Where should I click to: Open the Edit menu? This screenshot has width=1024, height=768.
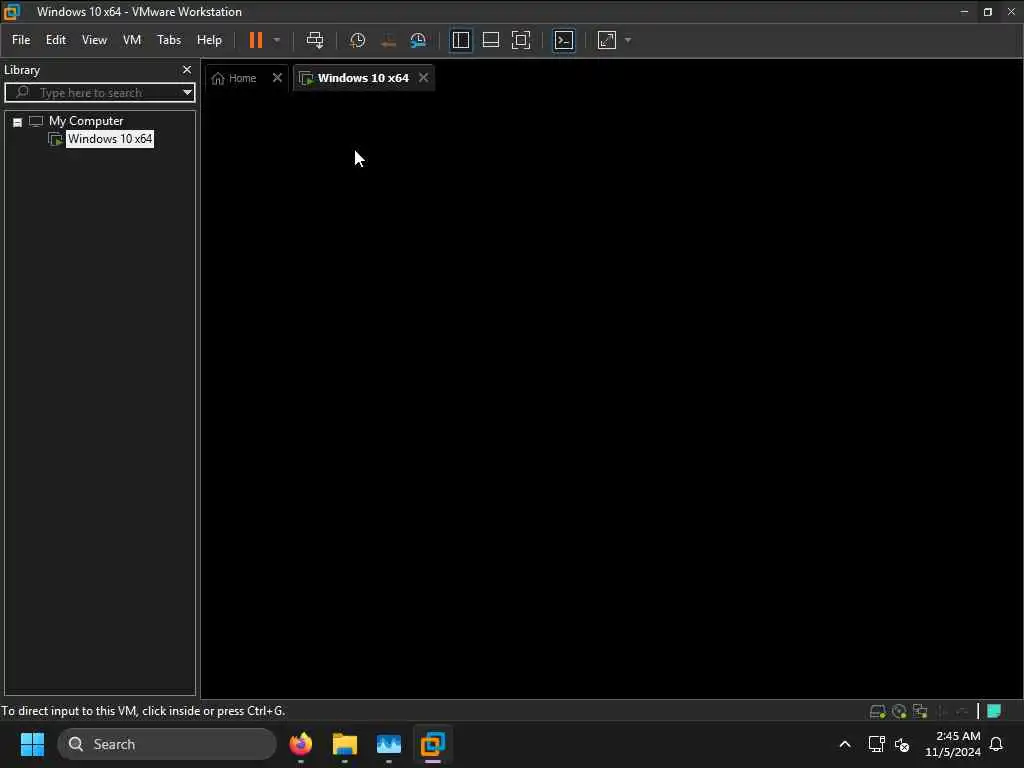point(56,40)
